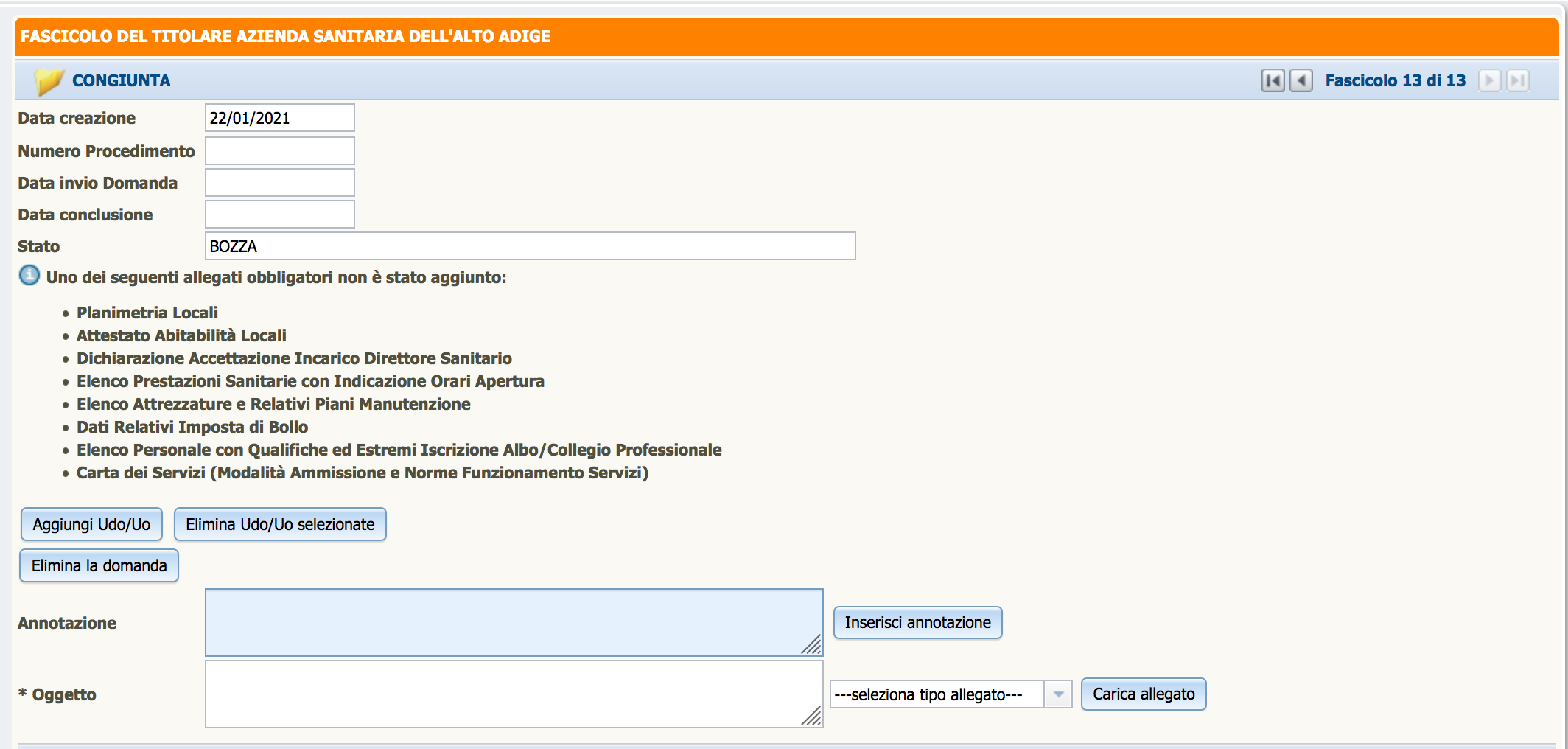Click Elimina la domanda button

point(99,565)
